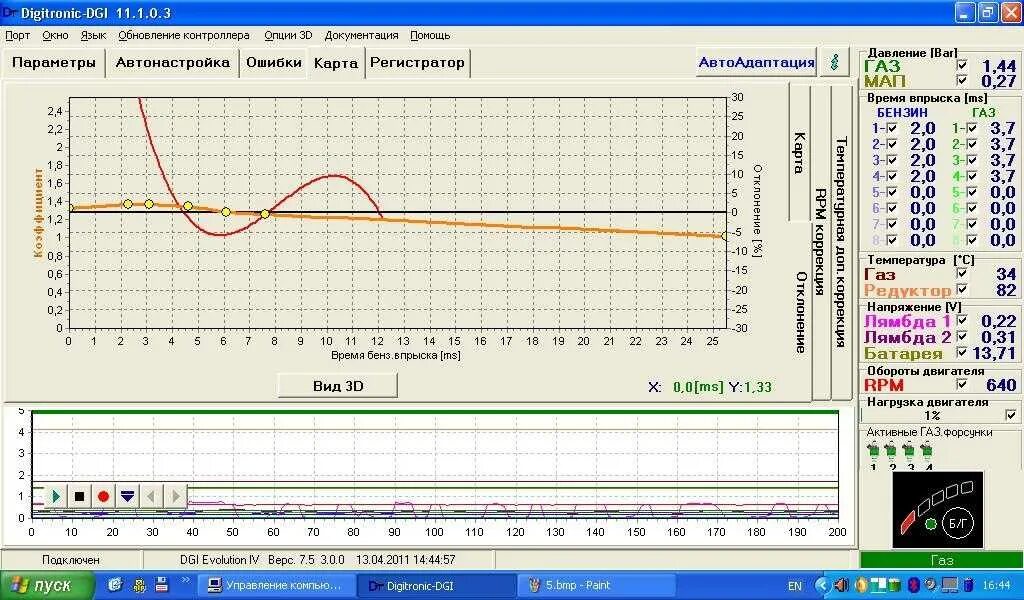Click the taskbar clock 16:44
Image resolution: width=1024 pixels, height=600 pixels.
(x=997, y=586)
